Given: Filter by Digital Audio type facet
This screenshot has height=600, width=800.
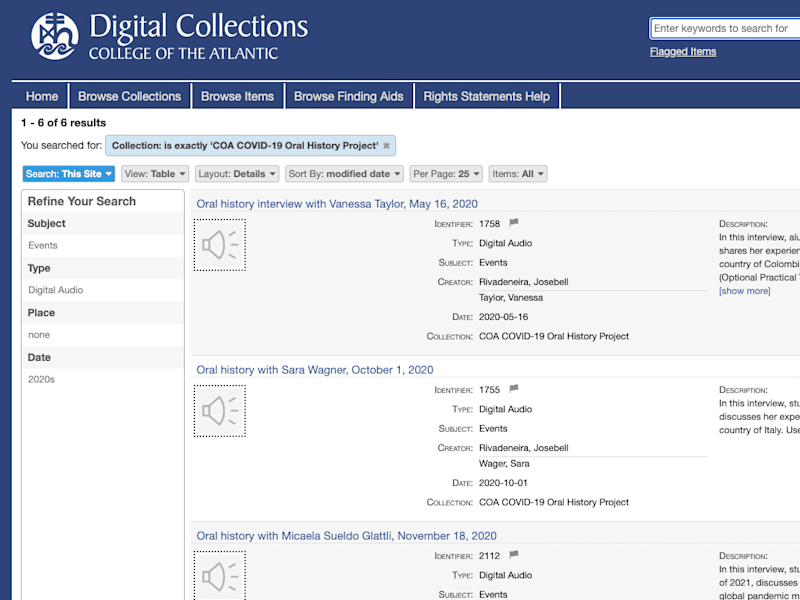Looking at the screenshot, I should tap(56, 290).
